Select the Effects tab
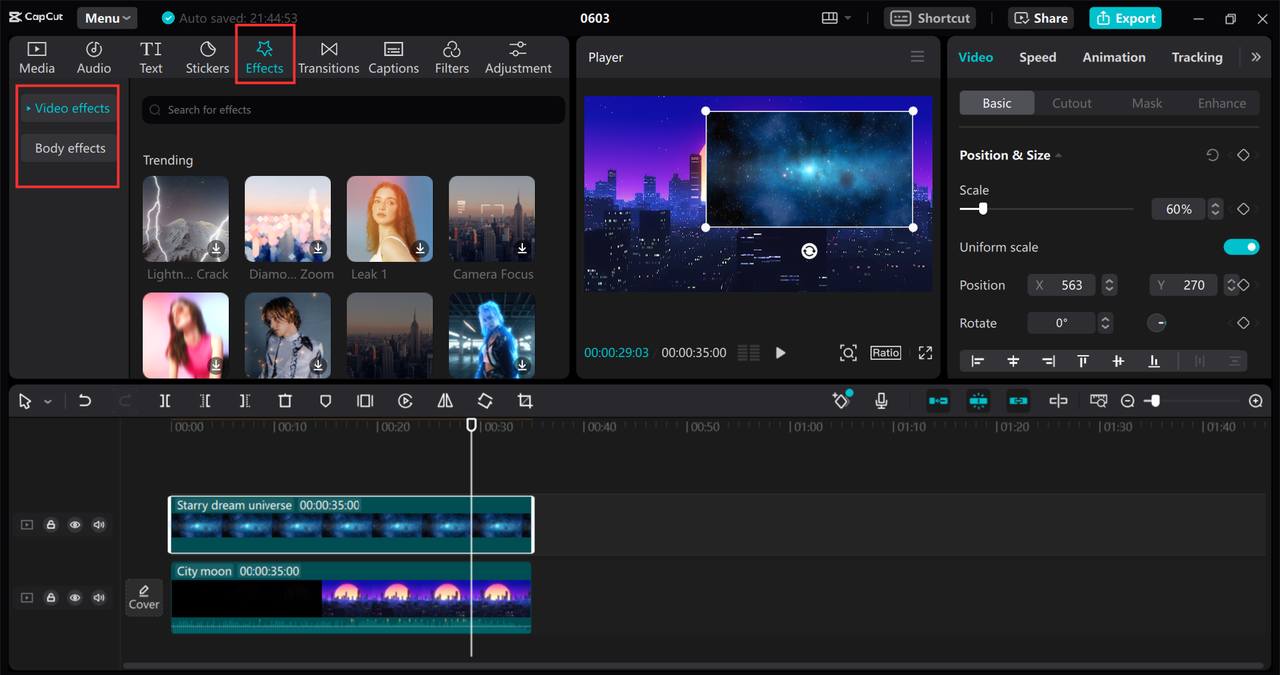Screen dimensions: 1280x675 (x=264, y=58)
